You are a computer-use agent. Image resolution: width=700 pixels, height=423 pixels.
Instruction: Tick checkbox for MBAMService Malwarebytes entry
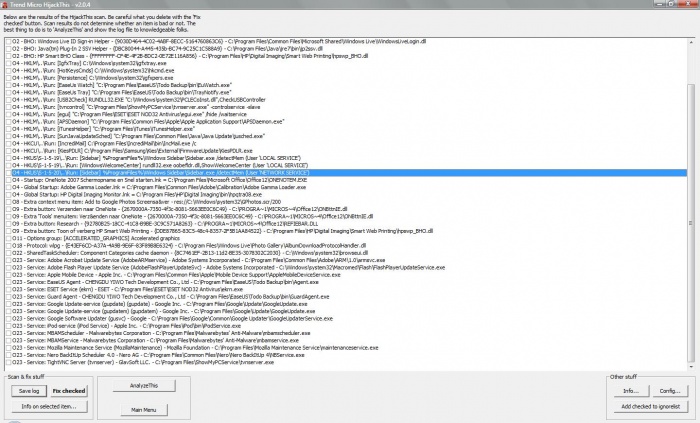click(x=8, y=340)
